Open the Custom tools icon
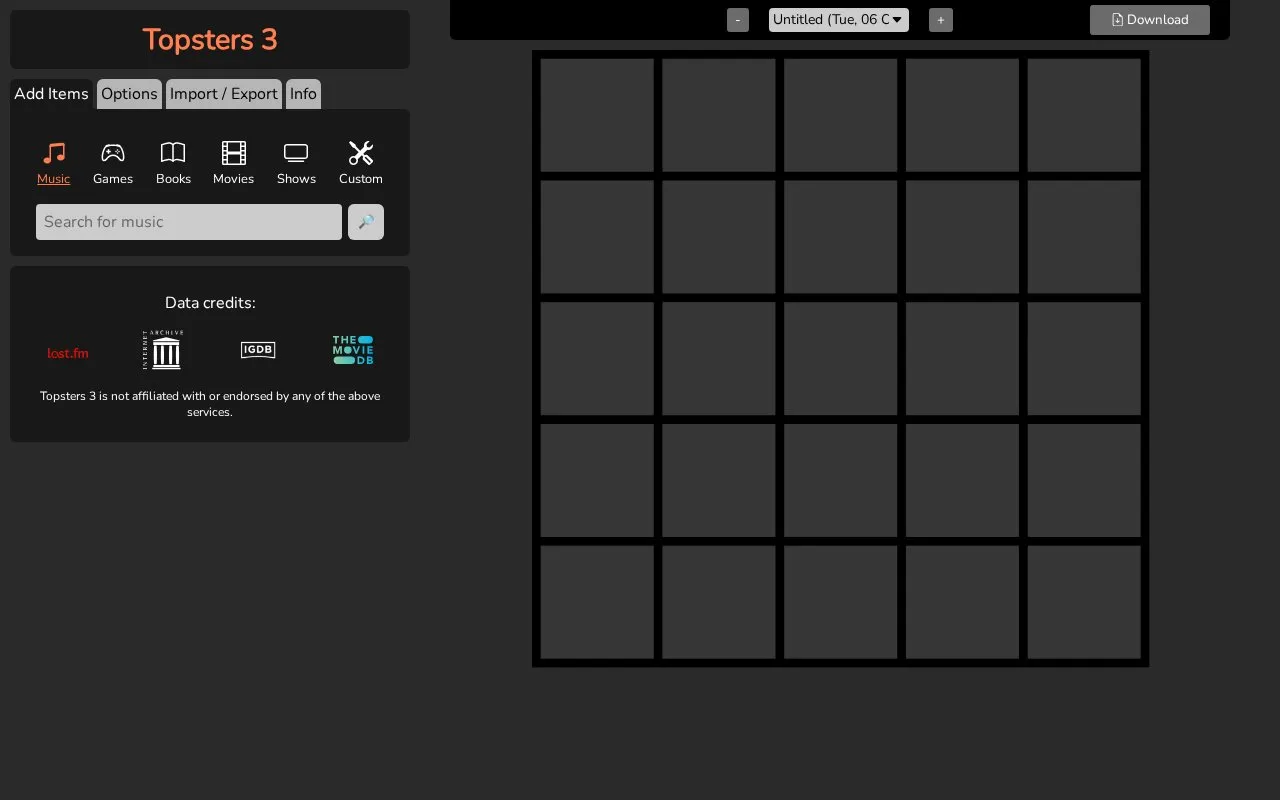 click(361, 153)
